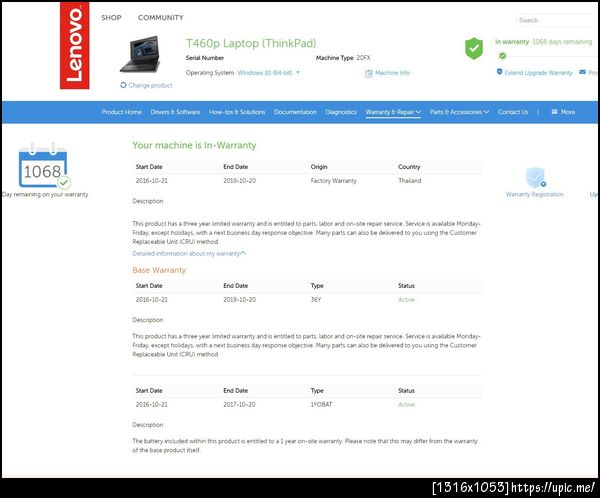Click the 'in warranty 1068 days remaining' text

pos(543,42)
